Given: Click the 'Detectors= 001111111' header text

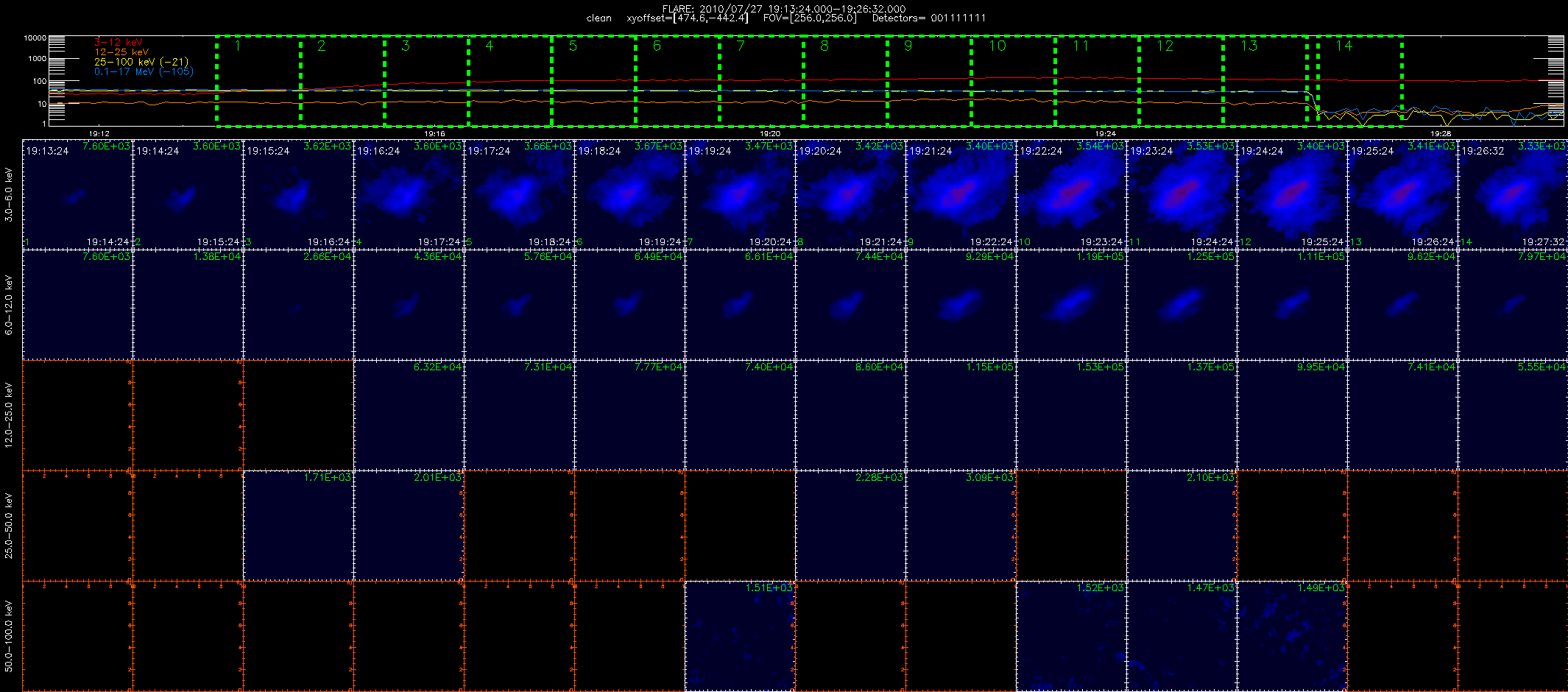Looking at the screenshot, I should coord(929,18).
